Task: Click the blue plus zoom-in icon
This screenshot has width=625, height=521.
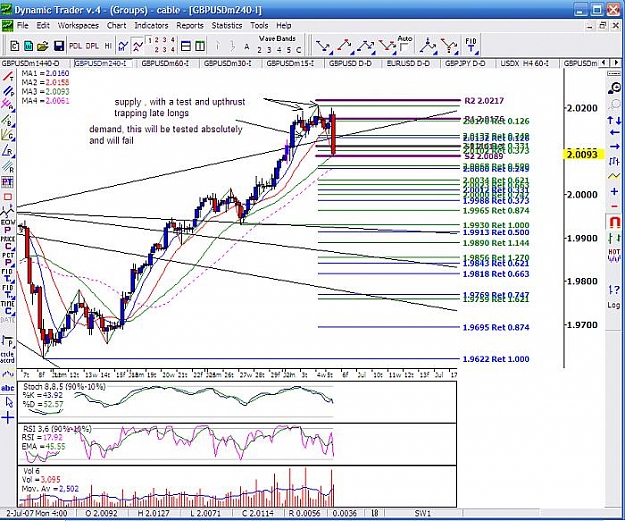Action: tap(614, 193)
